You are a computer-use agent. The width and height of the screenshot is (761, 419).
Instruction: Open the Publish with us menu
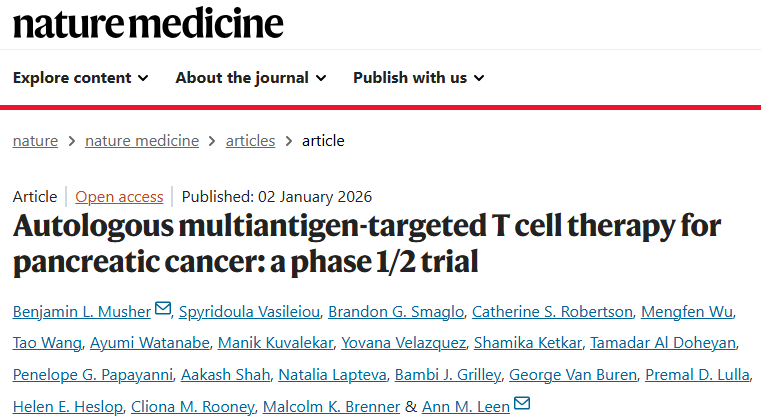410,78
